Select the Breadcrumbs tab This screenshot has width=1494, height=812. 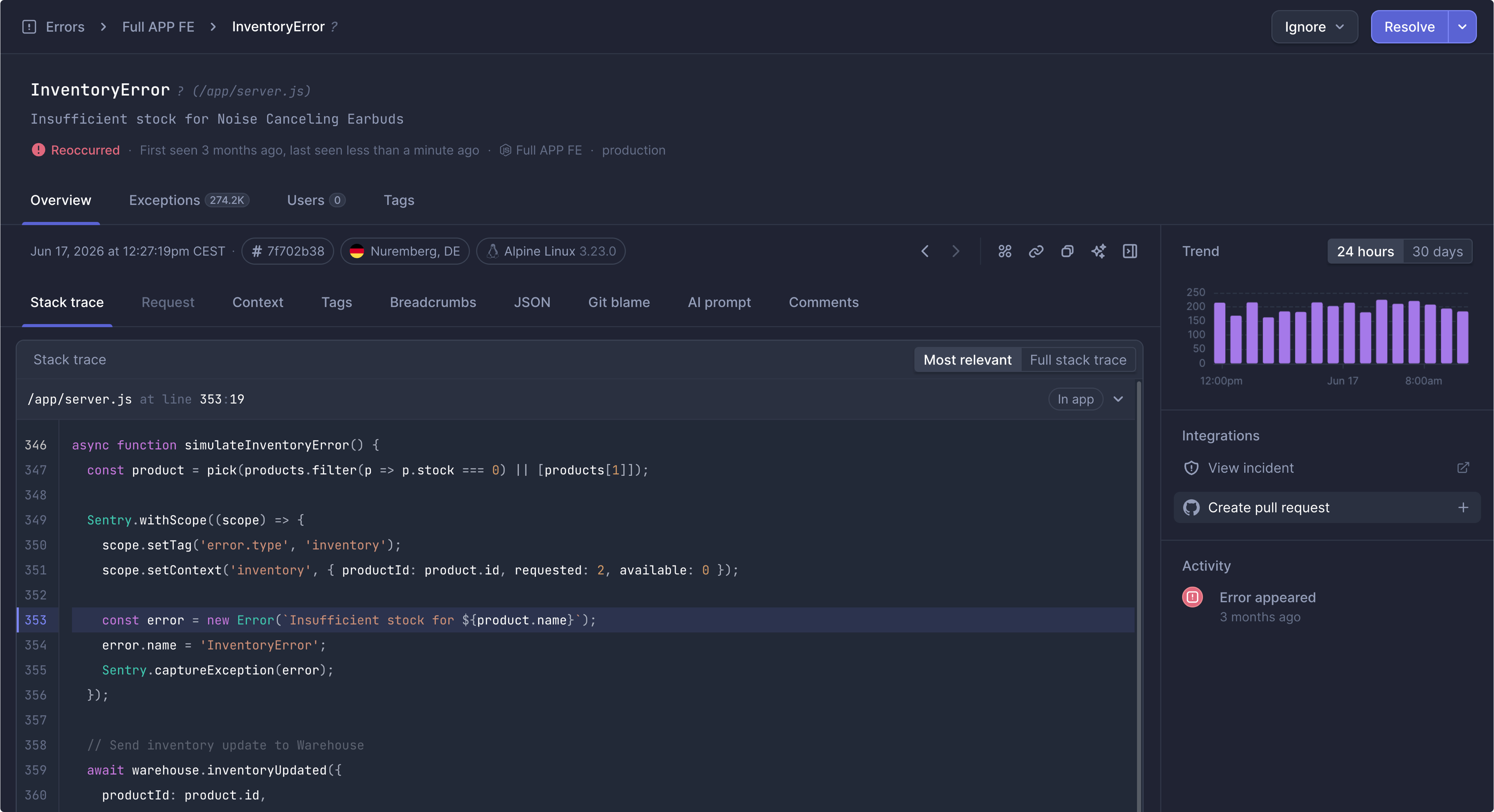[433, 302]
